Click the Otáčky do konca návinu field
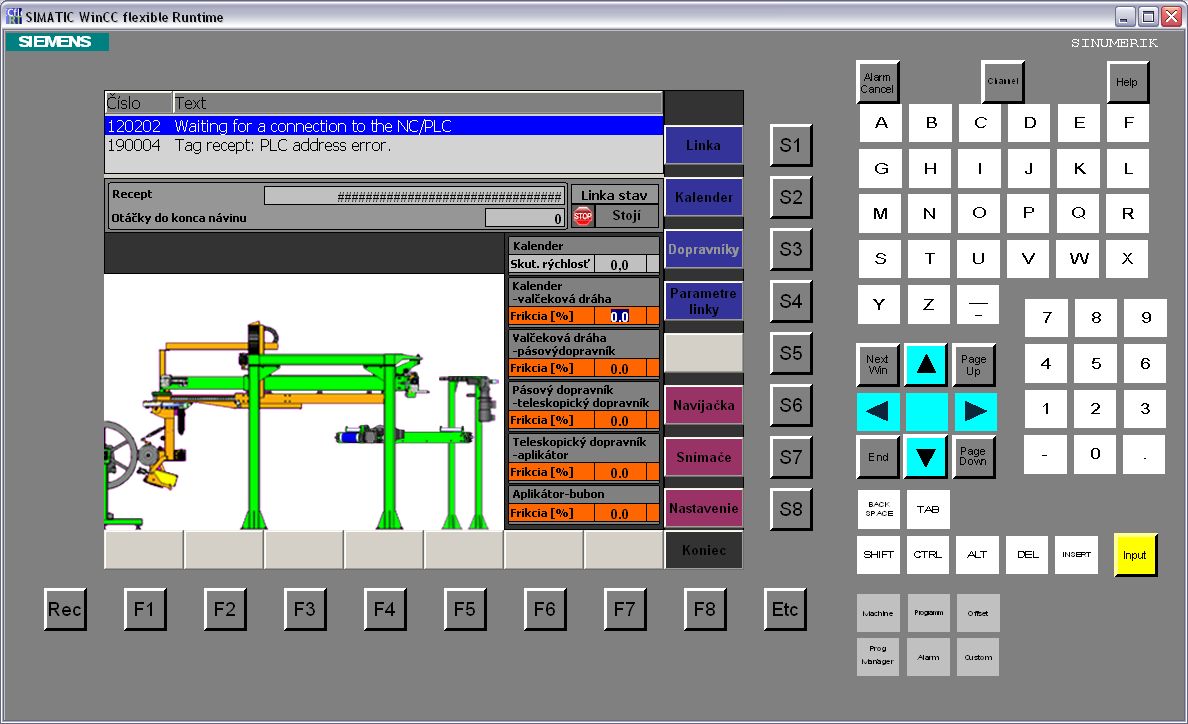 (x=526, y=218)
